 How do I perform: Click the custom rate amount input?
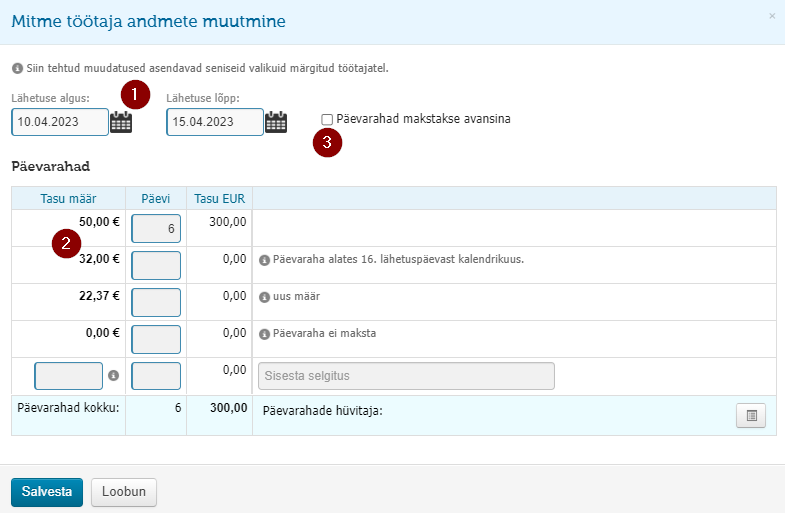point(69,376)
